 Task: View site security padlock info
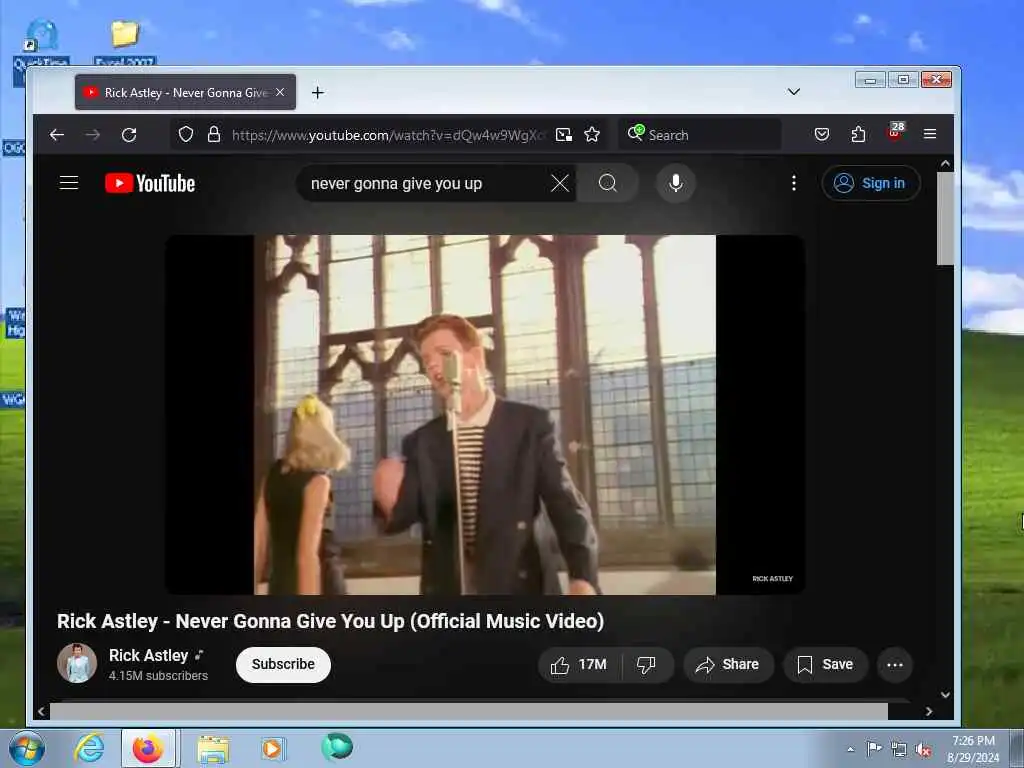214,135
